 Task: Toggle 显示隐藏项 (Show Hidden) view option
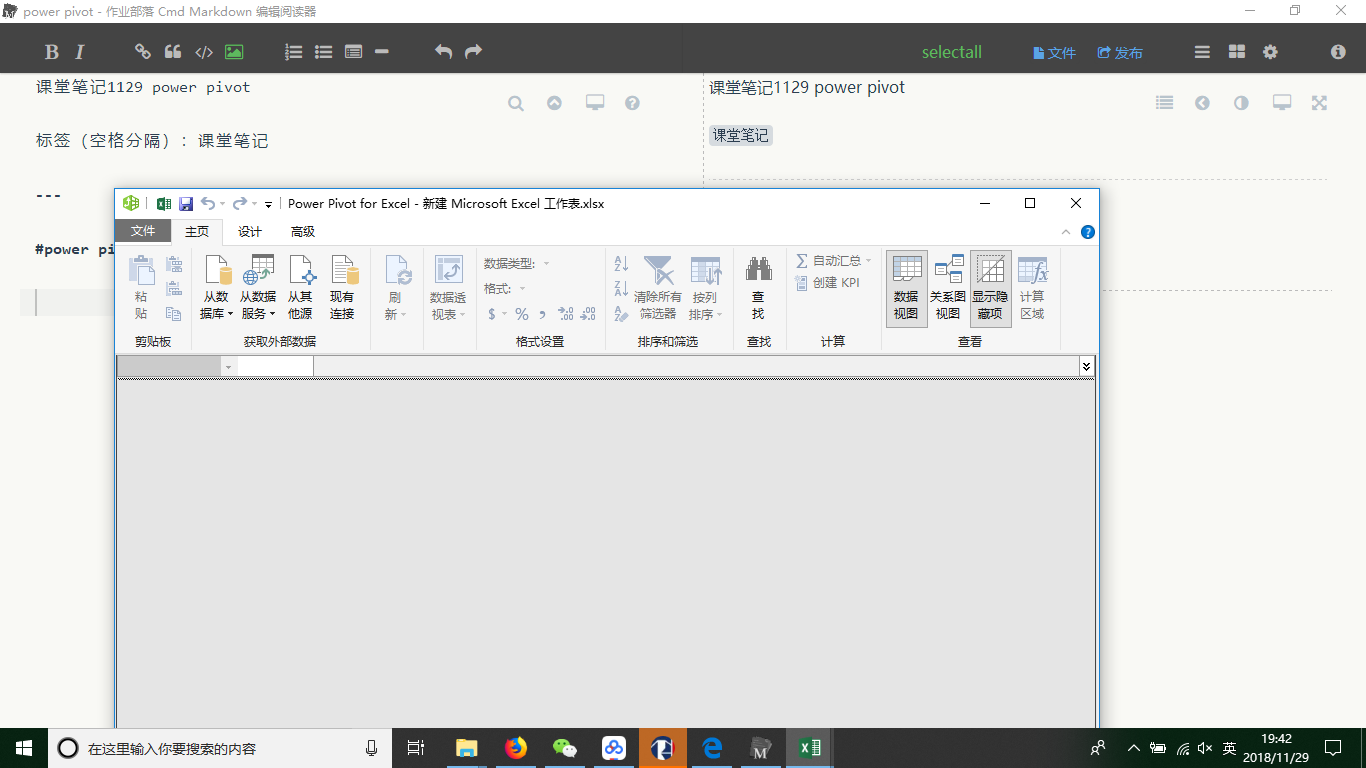990,287
